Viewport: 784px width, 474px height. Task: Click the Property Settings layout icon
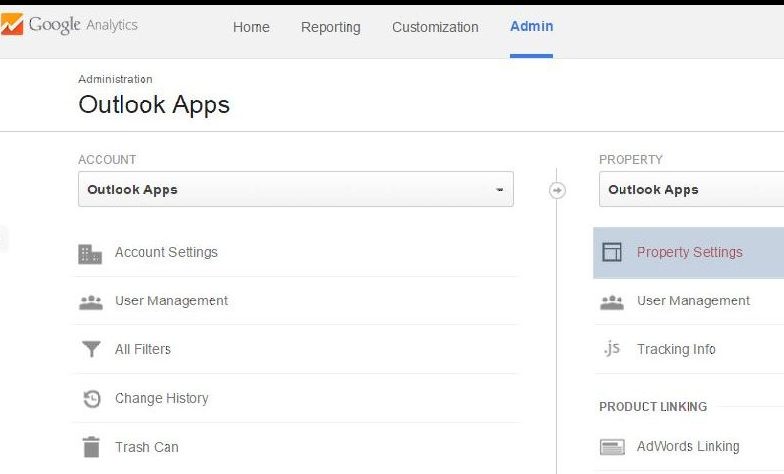[x=612, y=252]
